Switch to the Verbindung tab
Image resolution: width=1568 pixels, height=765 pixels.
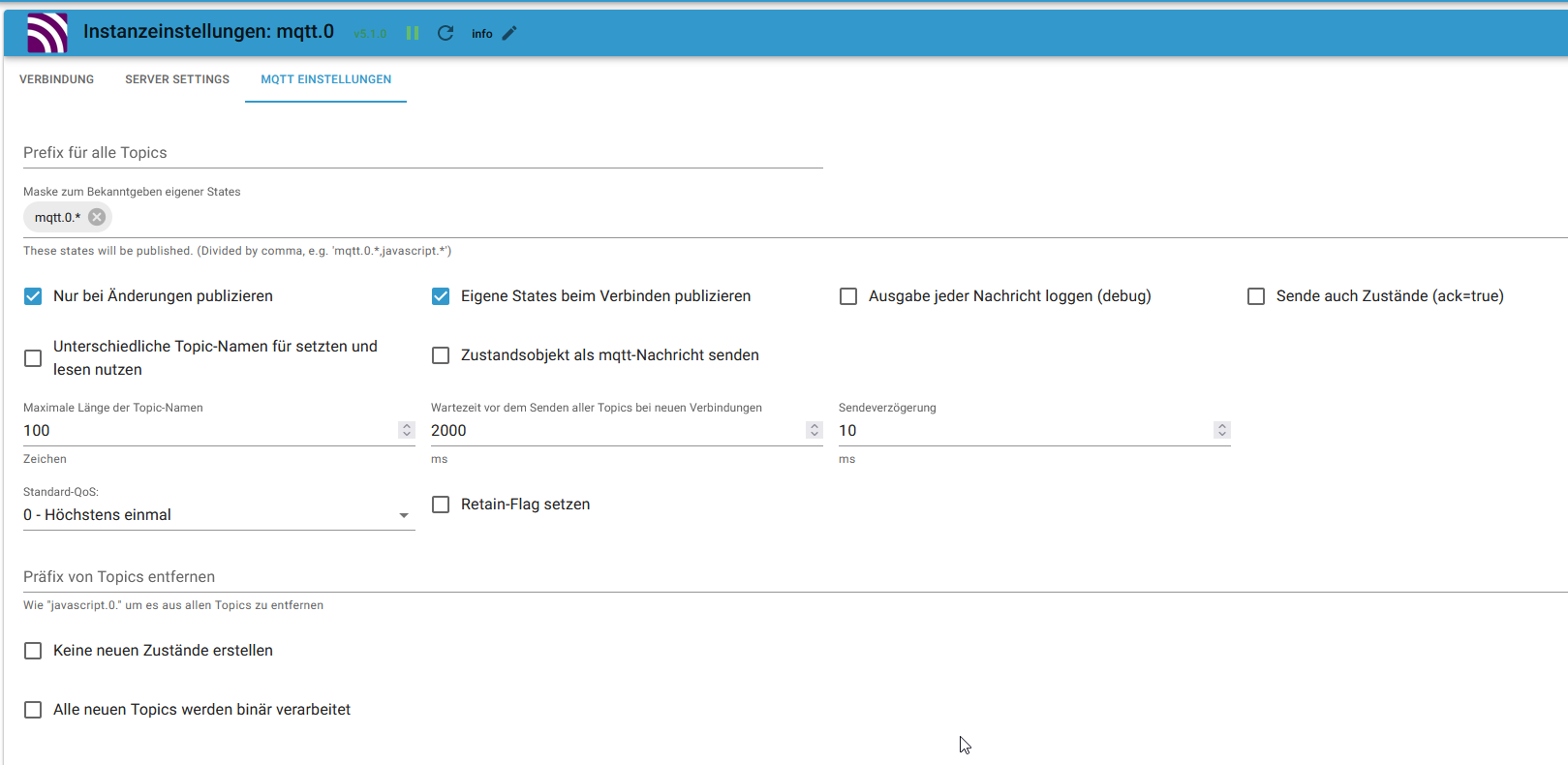[x=57, y=79]
